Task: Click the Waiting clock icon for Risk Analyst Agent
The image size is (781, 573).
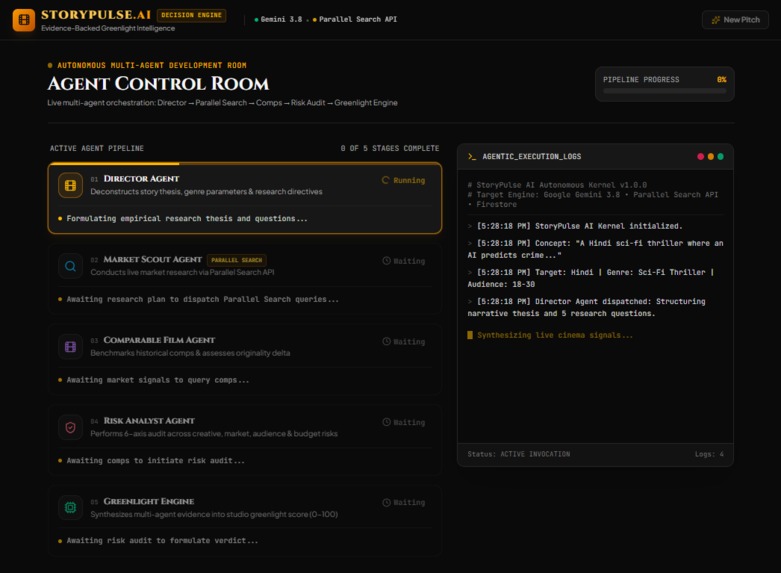Action: [x=386, y=422]
